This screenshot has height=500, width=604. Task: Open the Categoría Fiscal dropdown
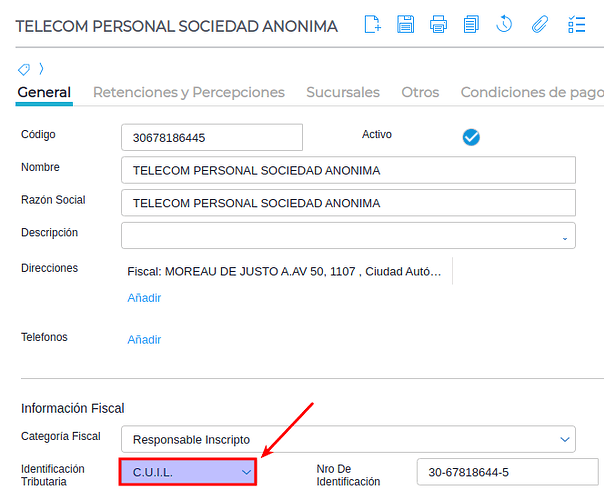pyautogui.click(x=348, y=439)
